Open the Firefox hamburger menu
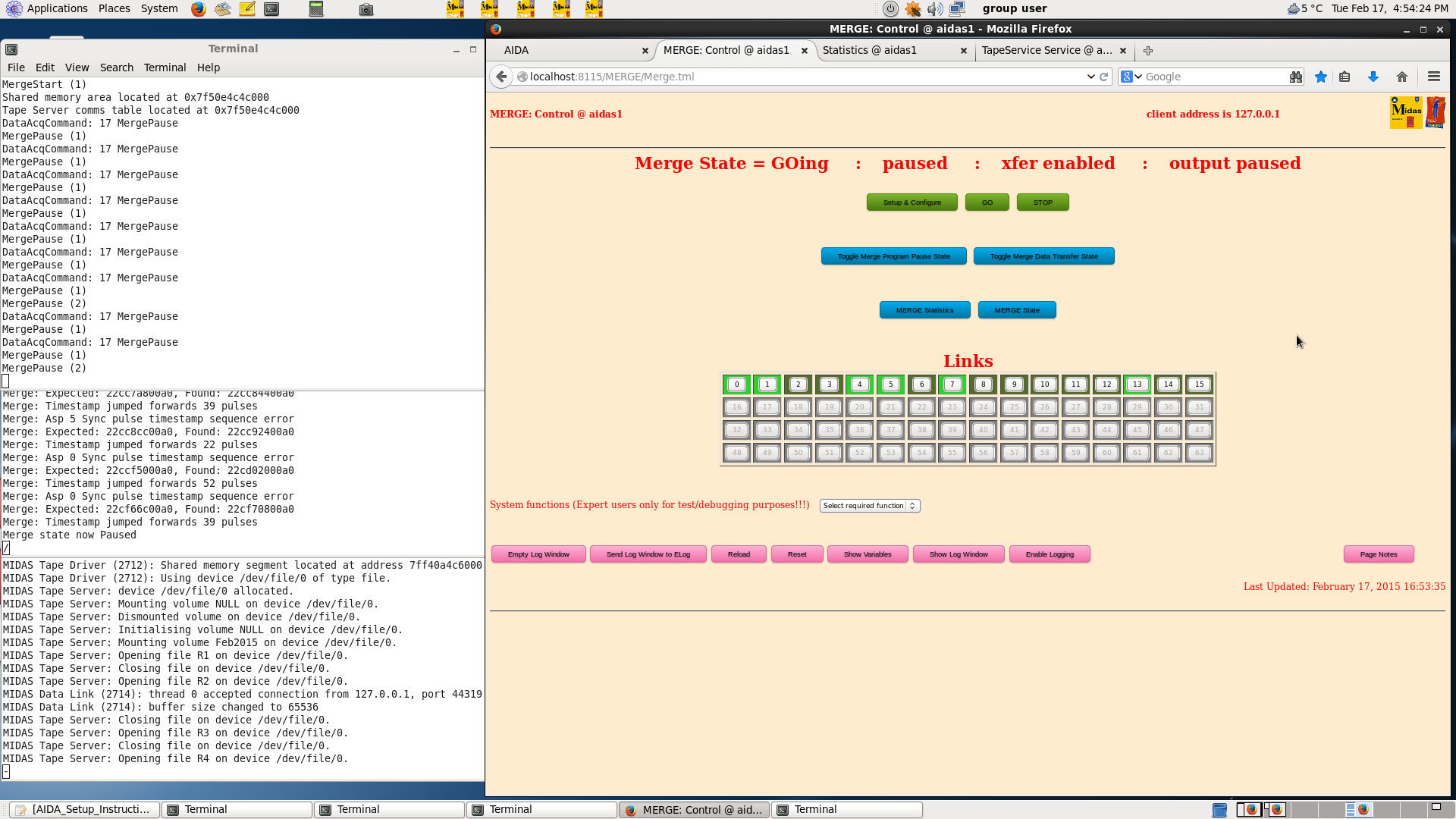Screen dimensions: 1456x819 1433,77
